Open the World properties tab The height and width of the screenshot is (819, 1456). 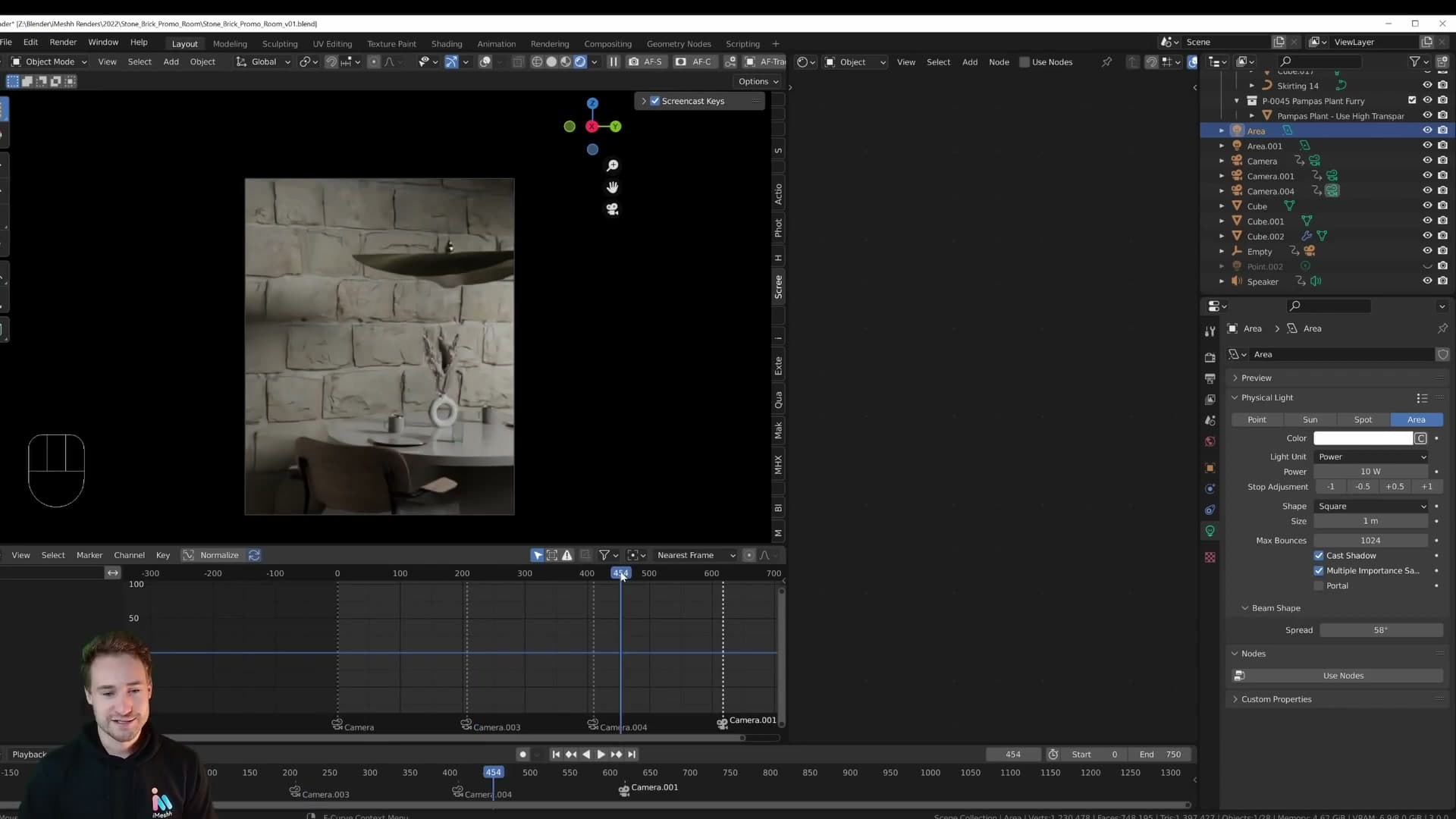(x=1210, y=441)
